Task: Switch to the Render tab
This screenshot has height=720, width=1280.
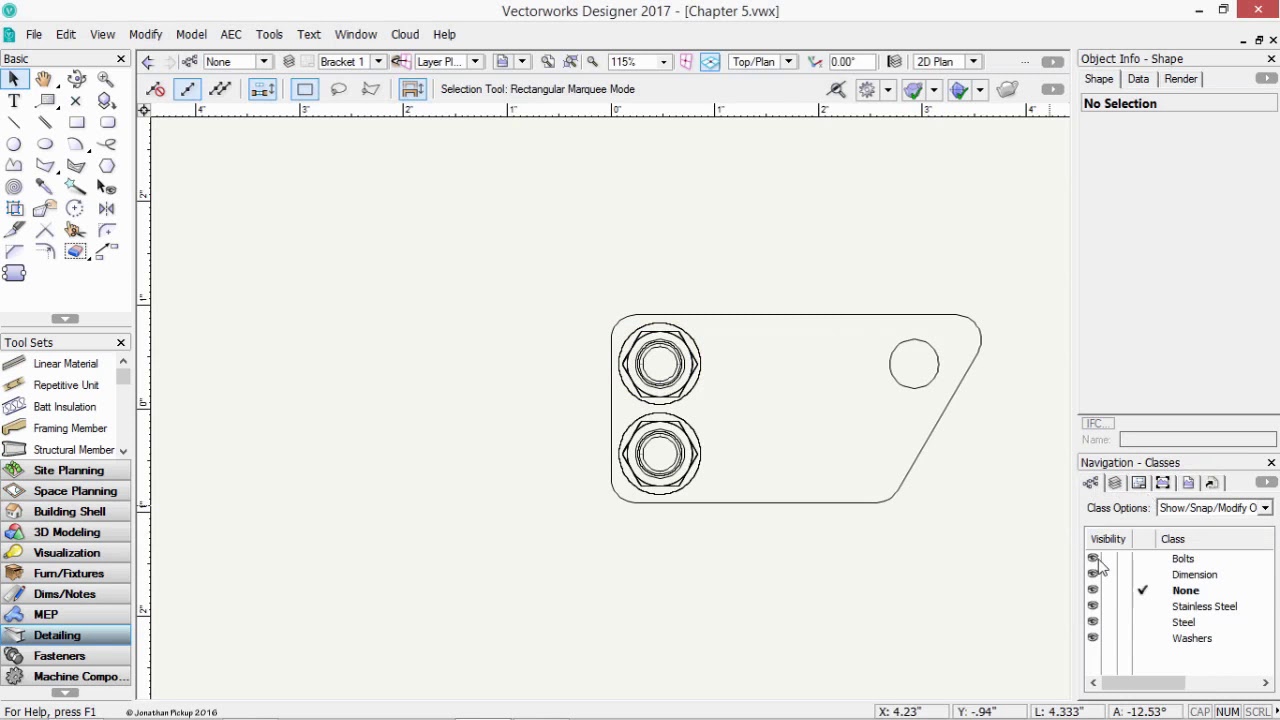Action: [x=1180, y=79]
